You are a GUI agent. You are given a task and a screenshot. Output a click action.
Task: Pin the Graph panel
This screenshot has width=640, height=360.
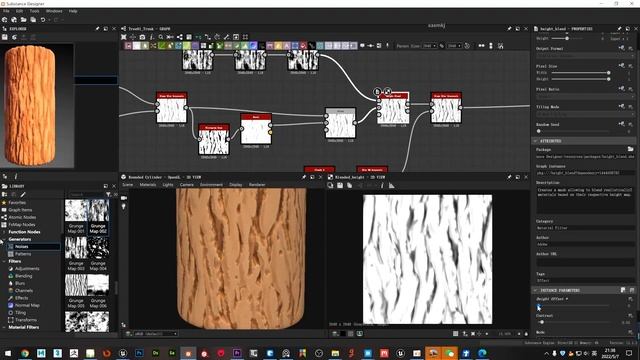coord(509,29)
